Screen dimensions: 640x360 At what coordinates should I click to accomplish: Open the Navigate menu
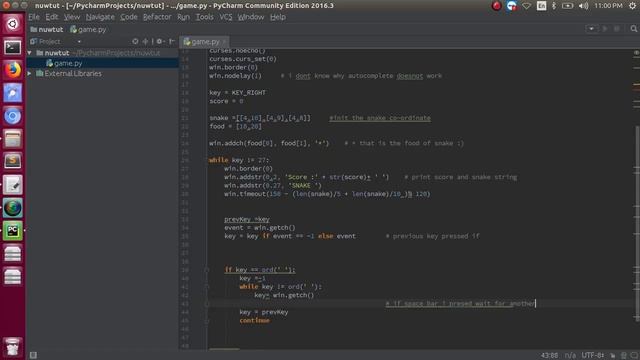coord(100,17)
